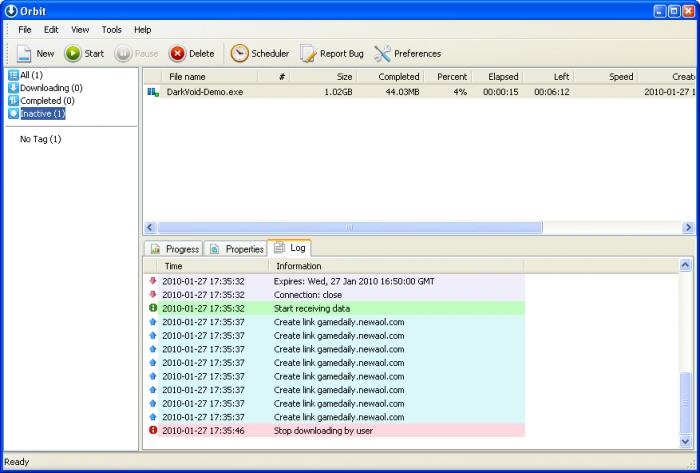Click the download list left scroll arrow
The image size is (700, 473).
point(150,228)
